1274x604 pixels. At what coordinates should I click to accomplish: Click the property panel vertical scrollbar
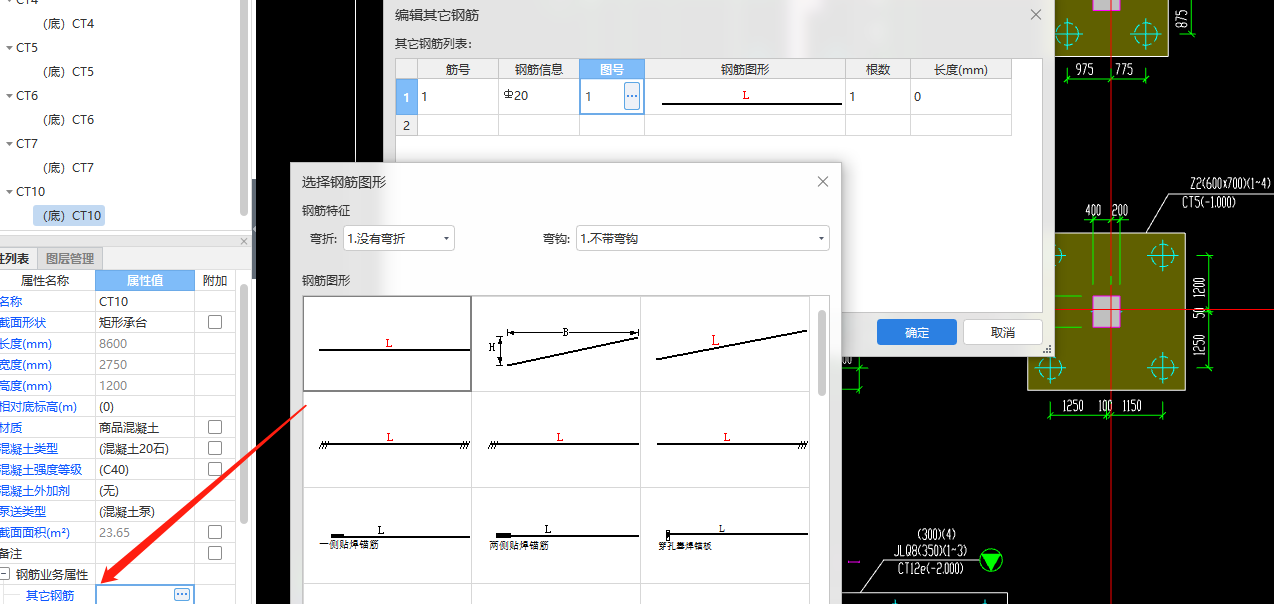tap(243, 405)
